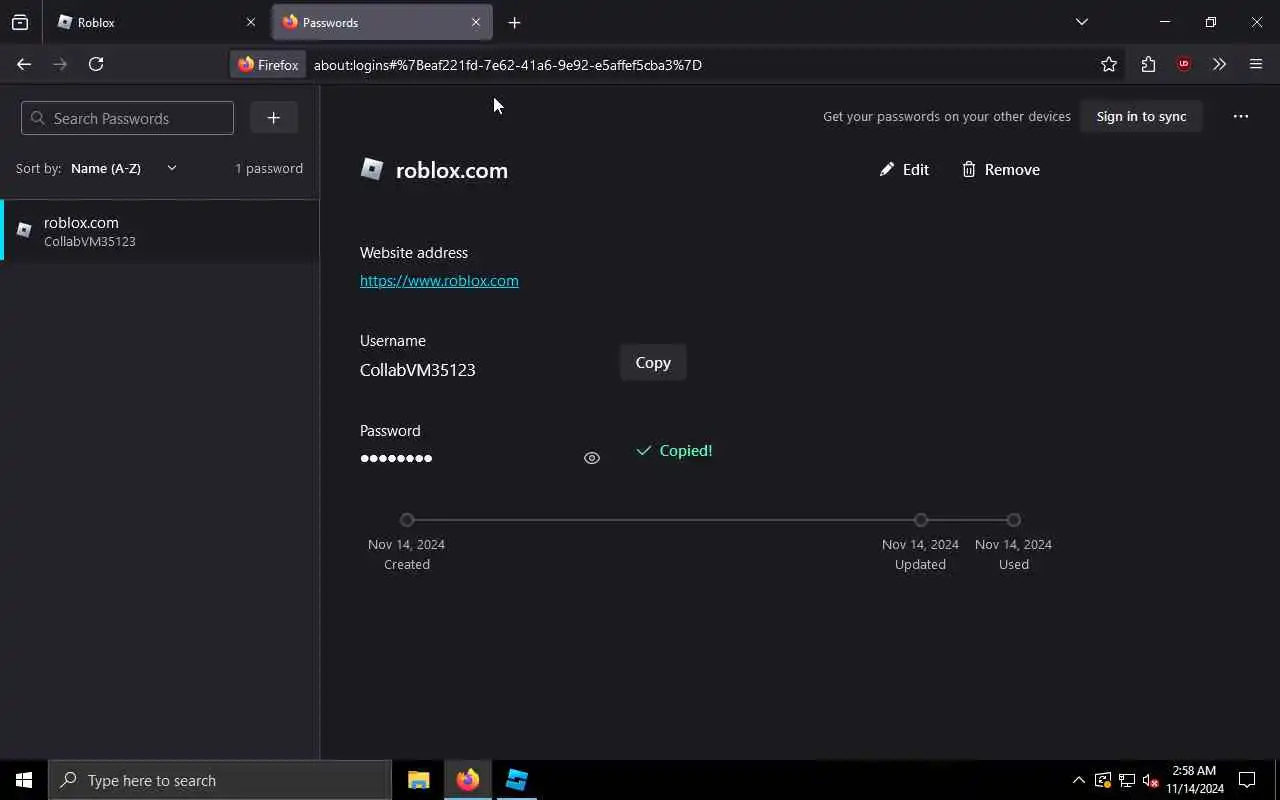Remove the roblox.com login
The width and height of the screenshot is (1280, 800).
click(1001, 169)
